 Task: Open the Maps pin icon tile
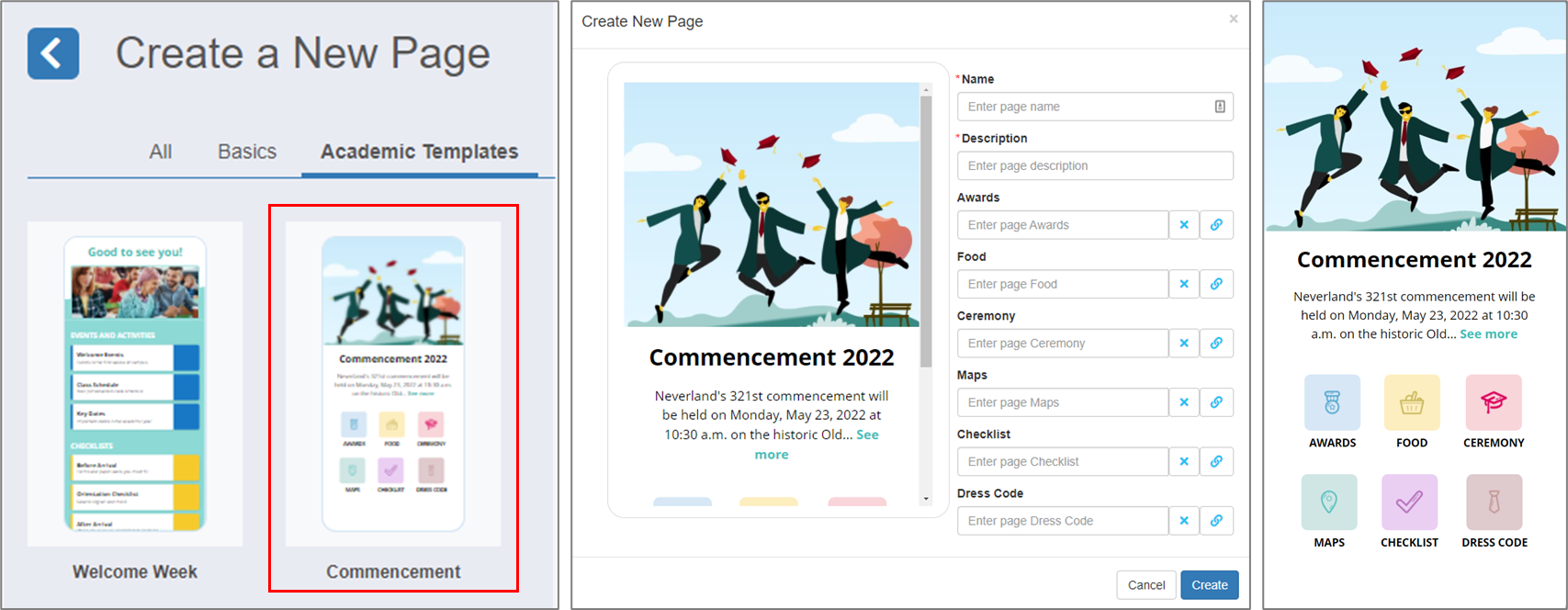(1329, 503)
